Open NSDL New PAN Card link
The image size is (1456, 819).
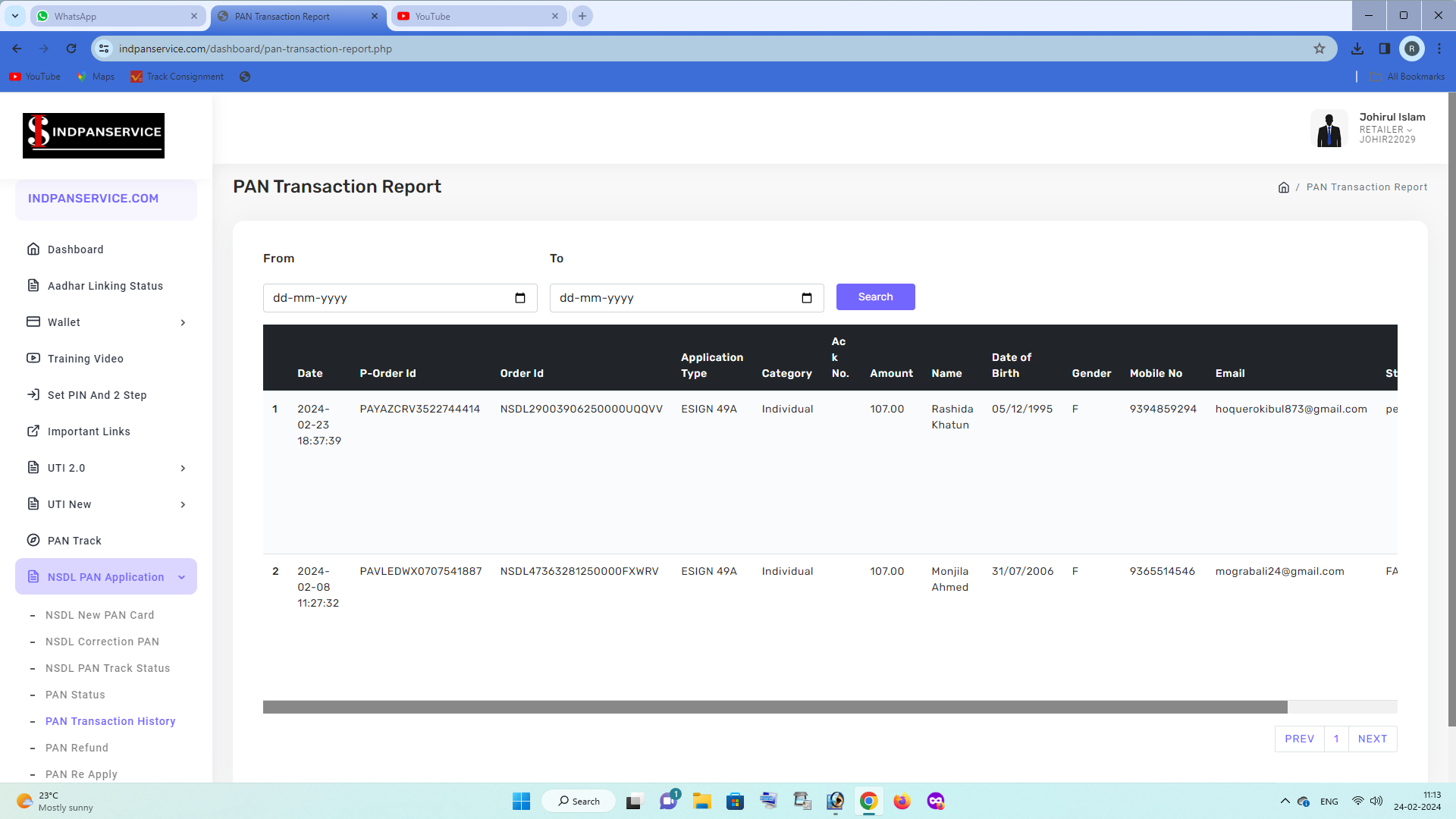99,615
